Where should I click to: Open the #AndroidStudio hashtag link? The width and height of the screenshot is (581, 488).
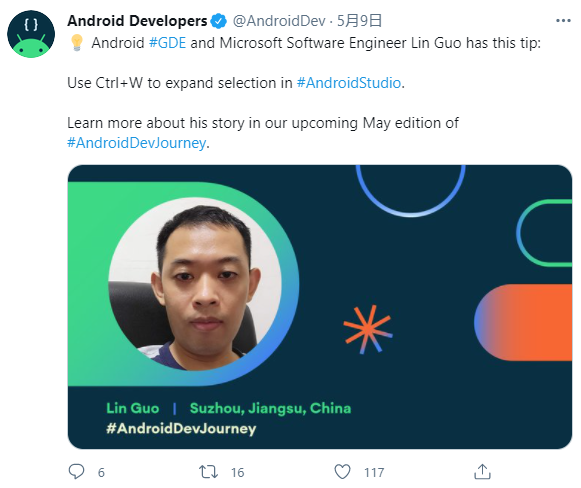349,83
